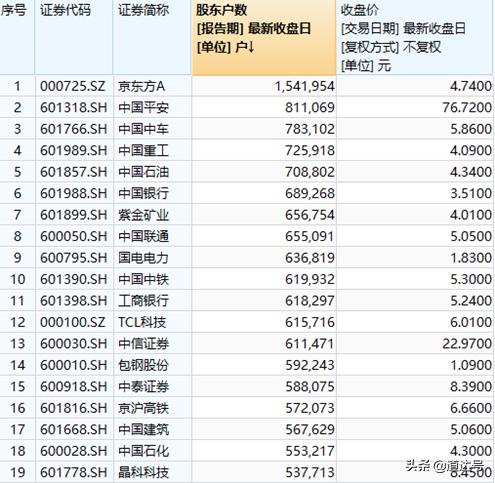Click shareholder count 689,268
The image size is (495, 483).
pyautogui.click(x=310, y=193)
